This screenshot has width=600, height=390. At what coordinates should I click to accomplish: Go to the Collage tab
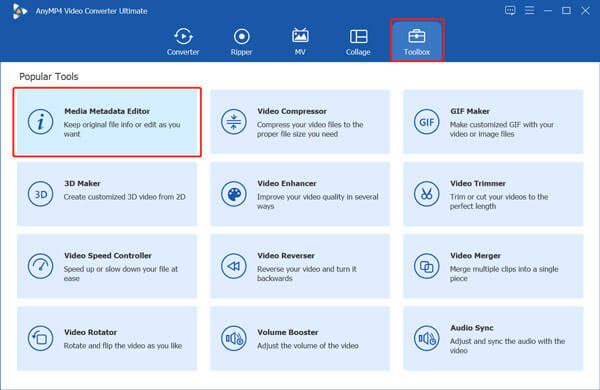pyautogui.click(x=358, y=41)
